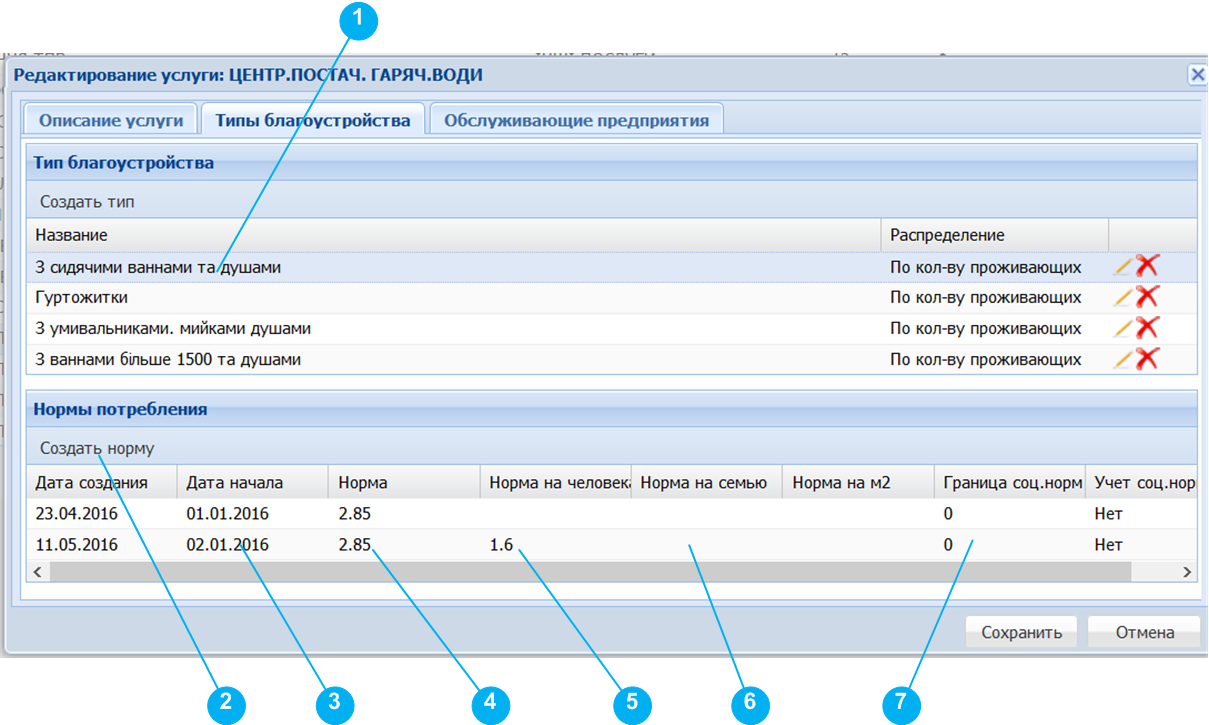1209x725 pixels.
Task: Click 'Нет' in the 11.05.2016 row
Action: click(1109, 545)
